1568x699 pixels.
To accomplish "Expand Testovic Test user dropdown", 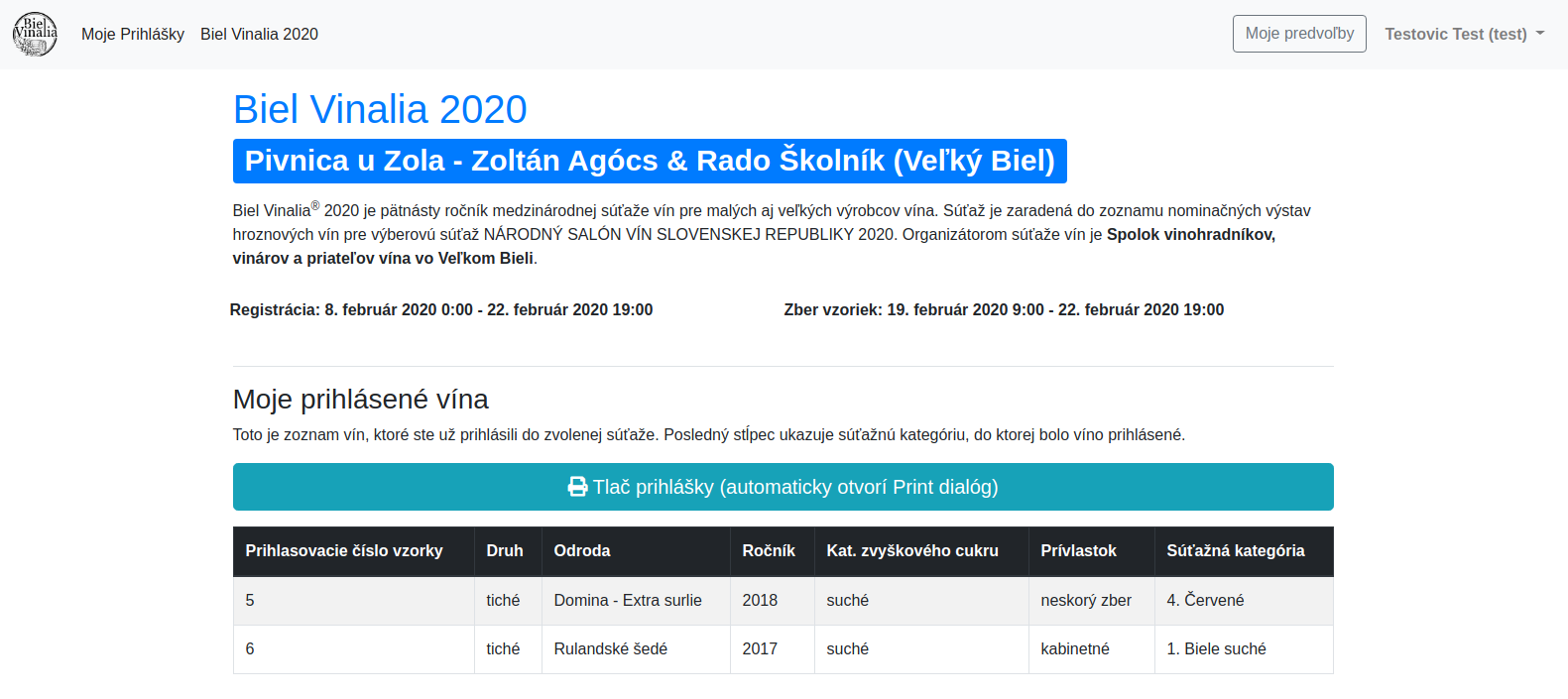I will [x=1464, y=34].
